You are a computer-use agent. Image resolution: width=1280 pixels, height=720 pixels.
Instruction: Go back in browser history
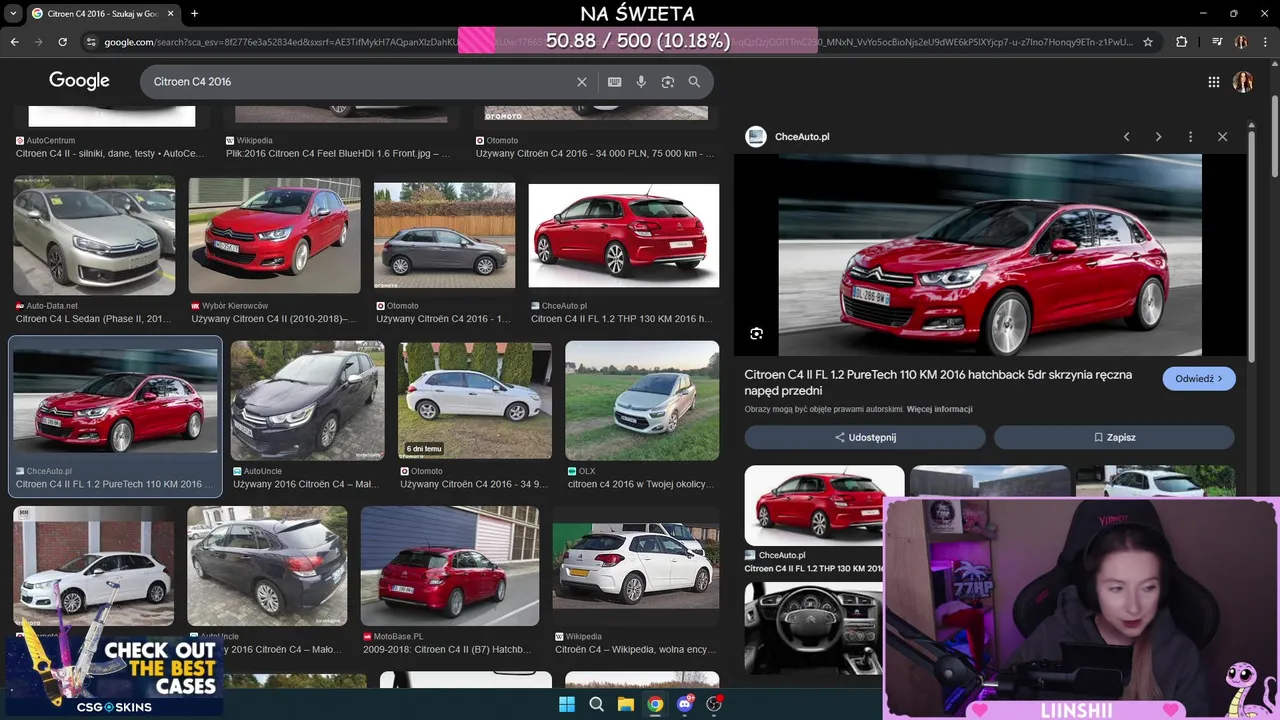pos(14,42)
